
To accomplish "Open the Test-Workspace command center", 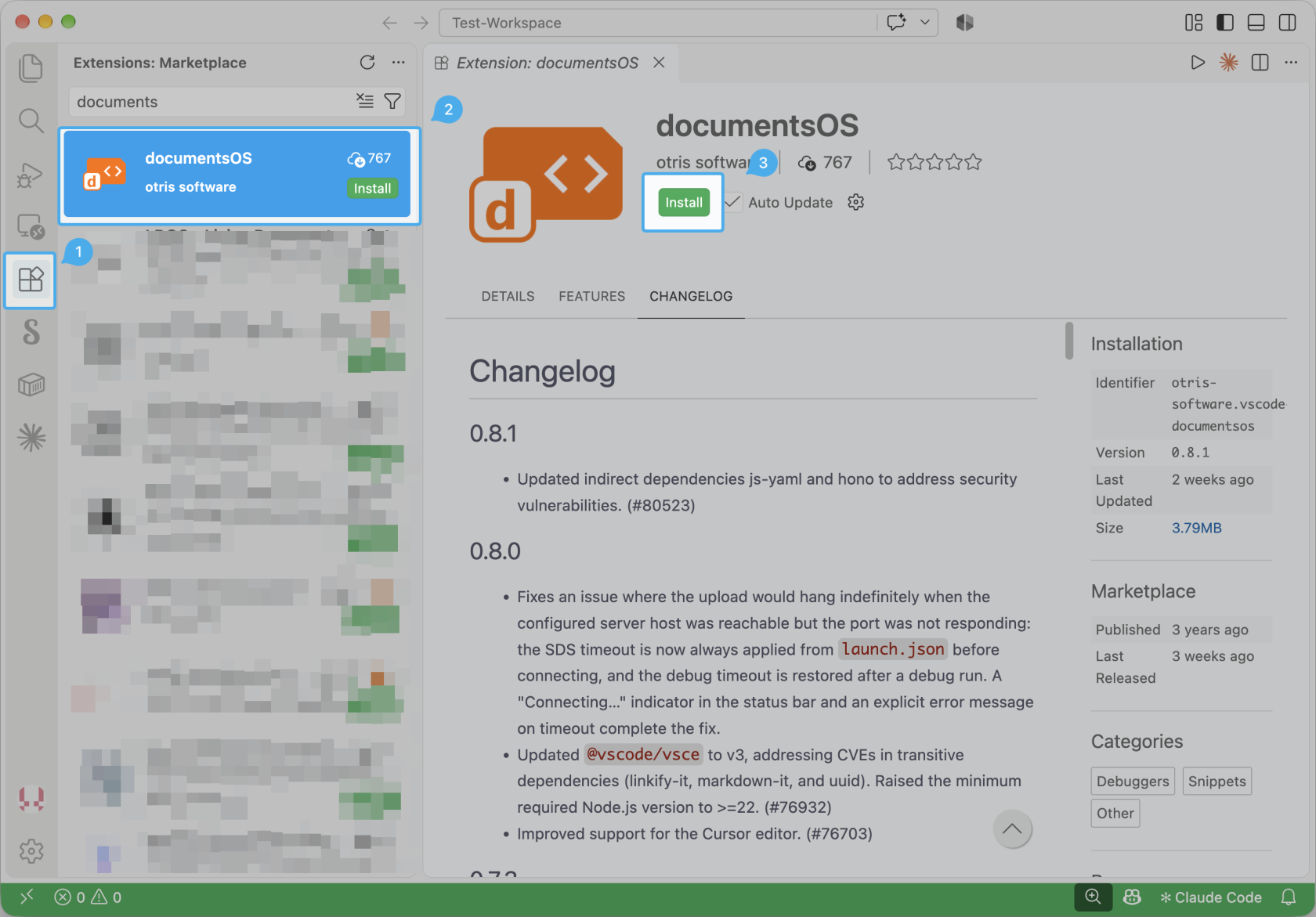I will [x=658, y=23].
